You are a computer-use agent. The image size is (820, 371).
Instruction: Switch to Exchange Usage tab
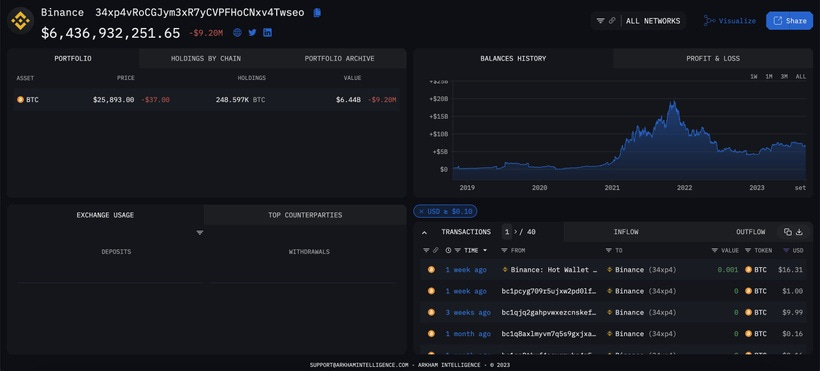(x=105, y=215)
